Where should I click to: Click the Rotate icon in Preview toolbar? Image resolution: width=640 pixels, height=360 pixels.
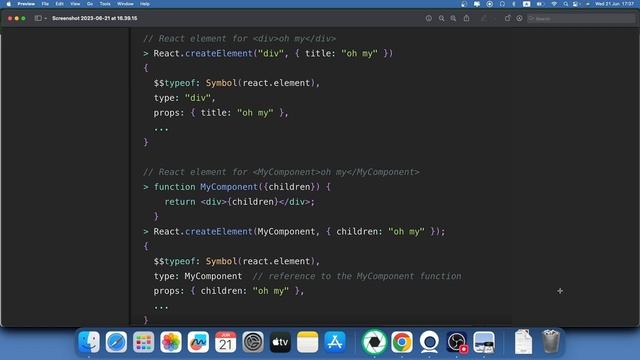tap(507, 18)
